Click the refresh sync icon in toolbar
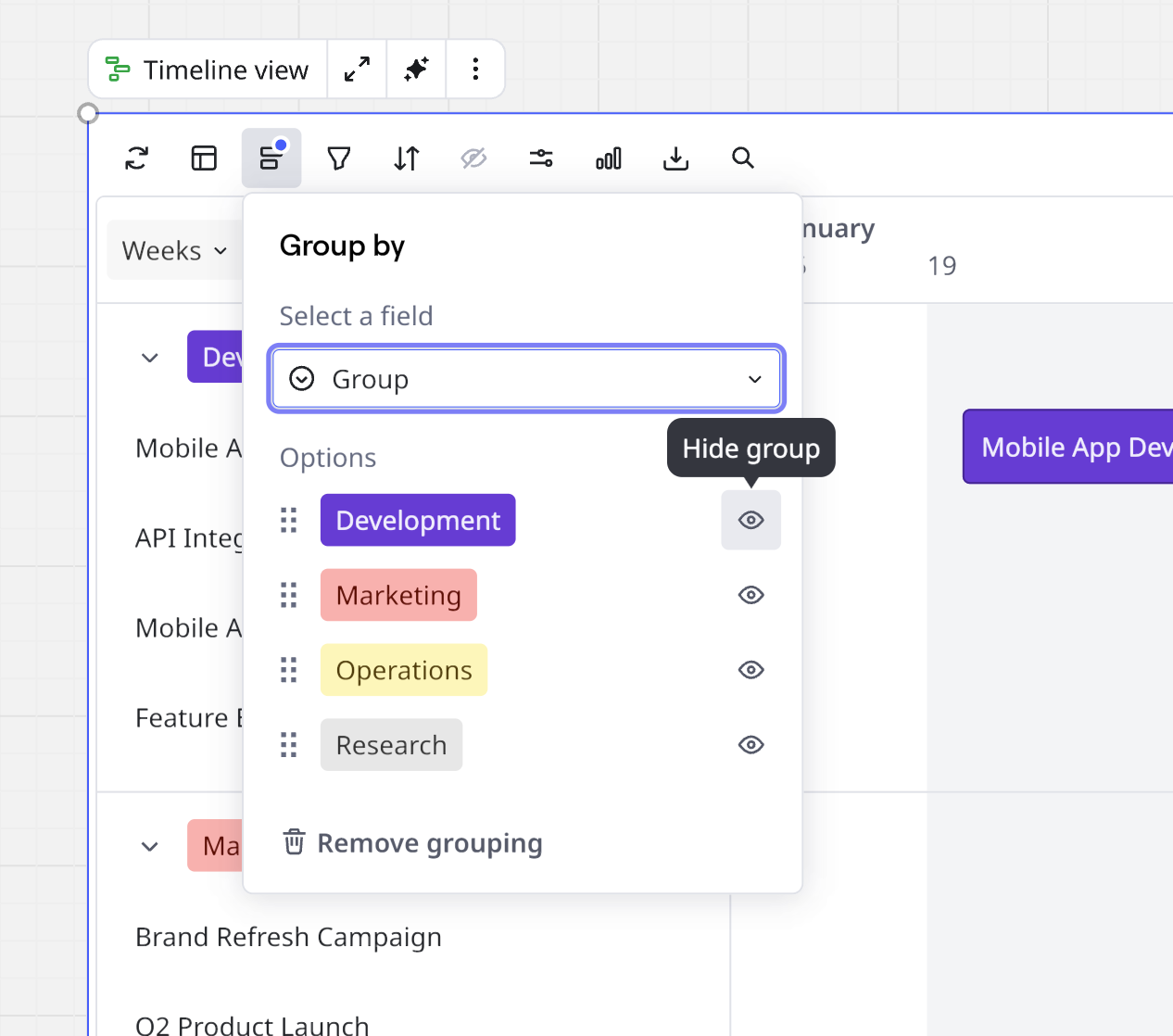 coord(137,158)
